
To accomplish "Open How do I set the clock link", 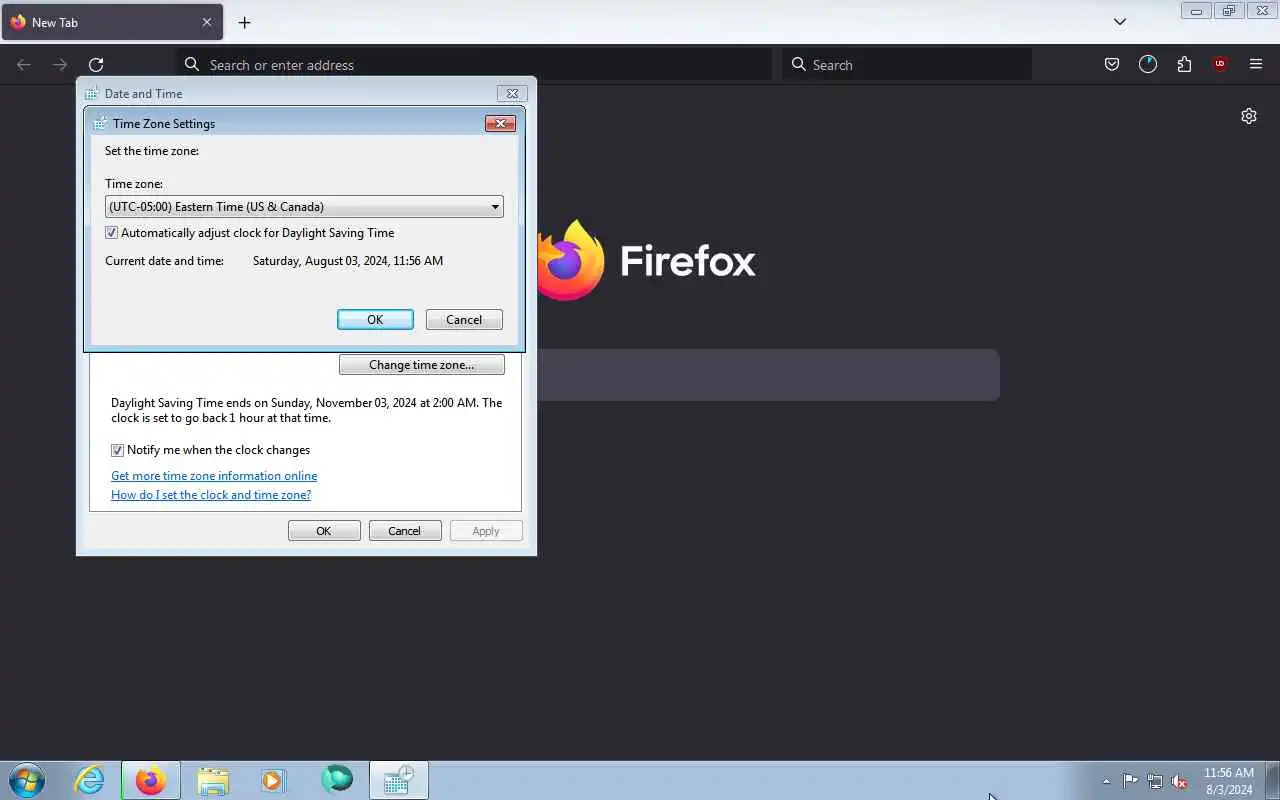I will pos(211,495).
